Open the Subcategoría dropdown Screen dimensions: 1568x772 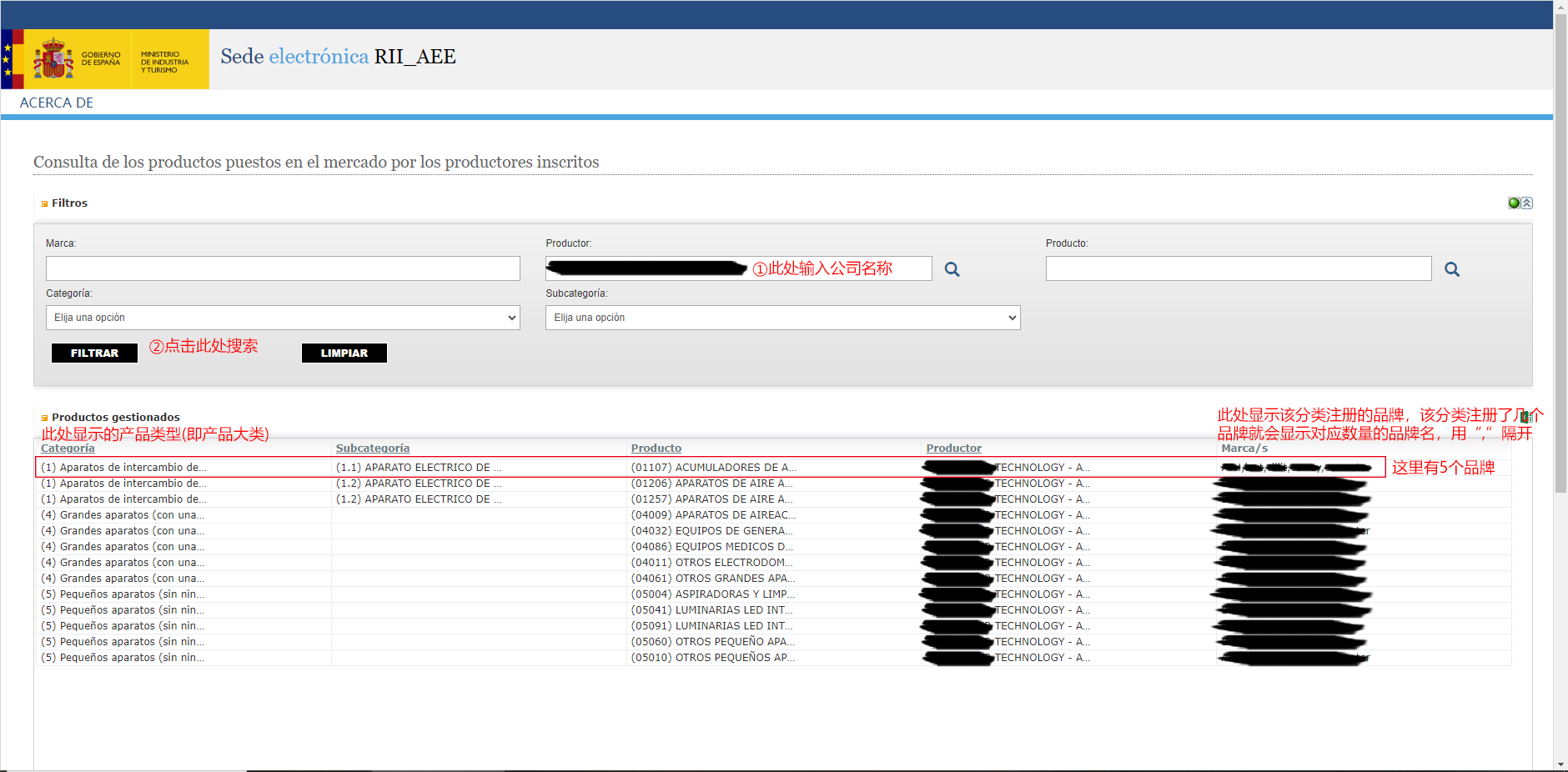coord(782,318)
